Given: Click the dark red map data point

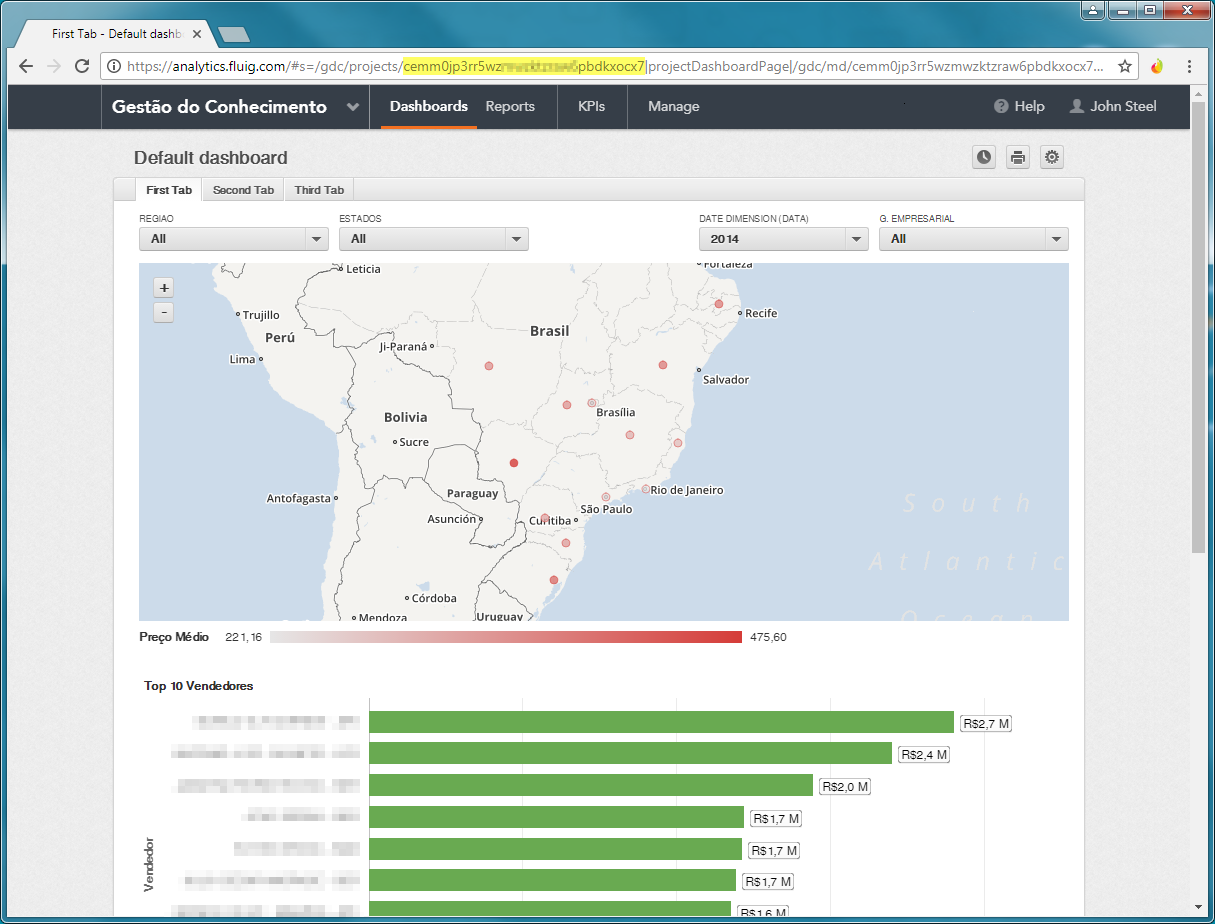Looking at the screenshot, I should tap(514, 463).
